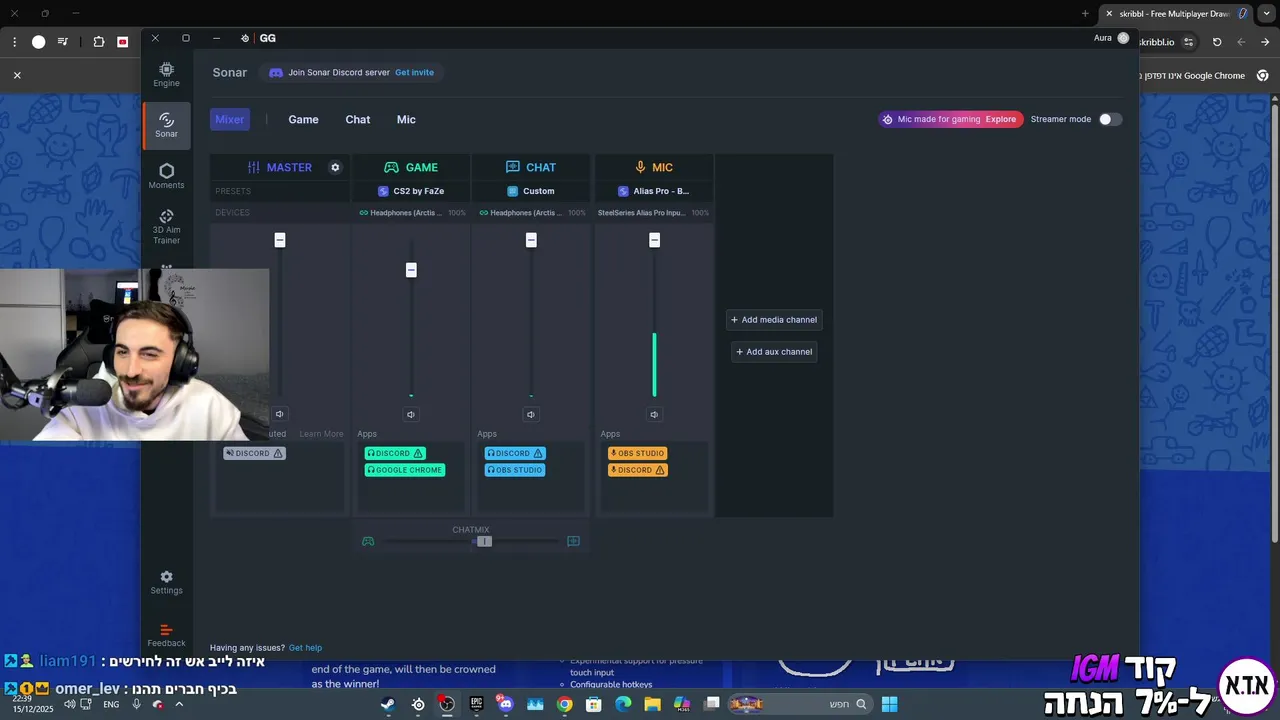
Task: Open the 3D Aim Trainer sidebar icon
Action: tap(166, 226)
